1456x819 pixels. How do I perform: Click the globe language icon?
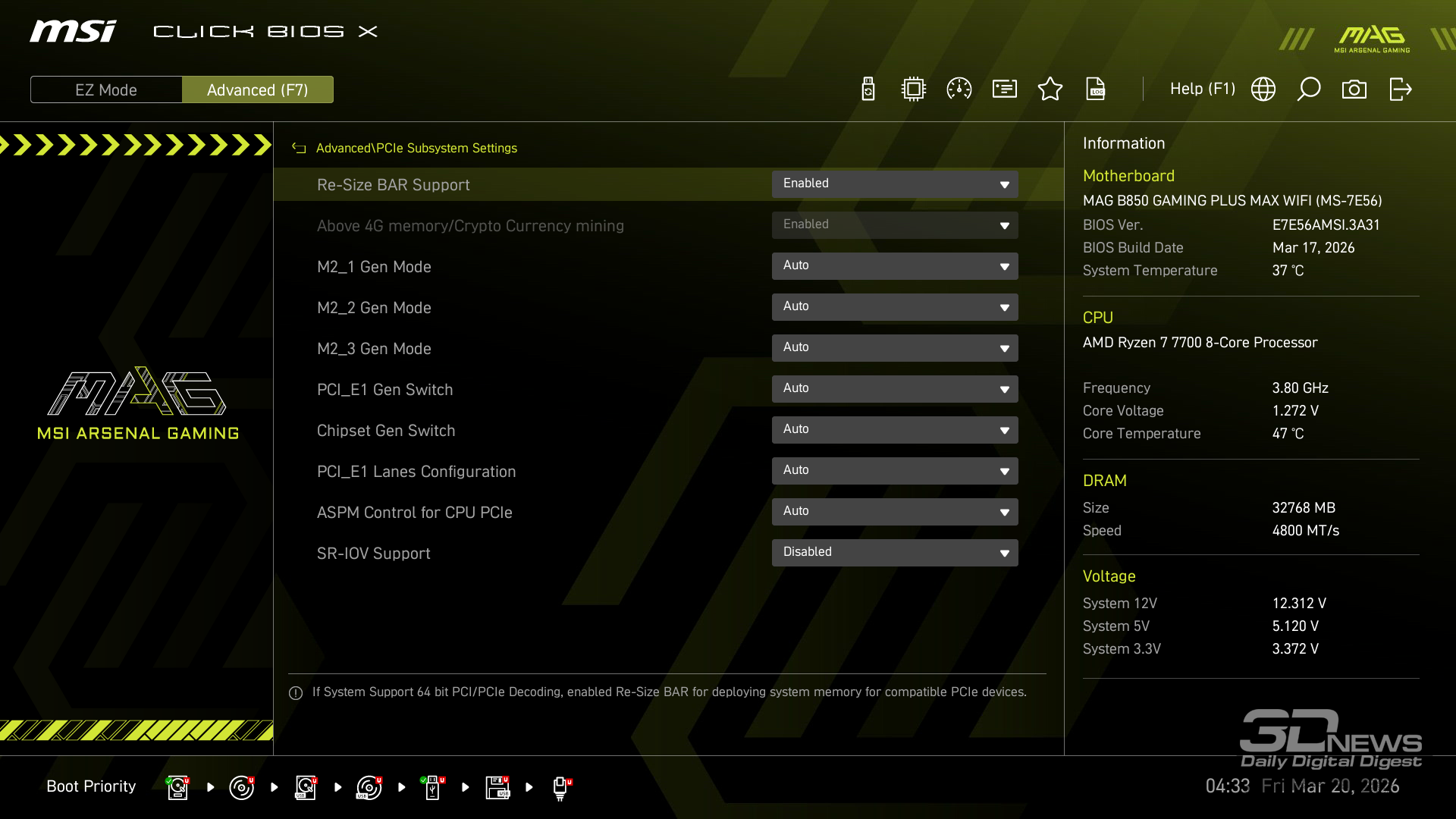click(x=1263, y=89)
